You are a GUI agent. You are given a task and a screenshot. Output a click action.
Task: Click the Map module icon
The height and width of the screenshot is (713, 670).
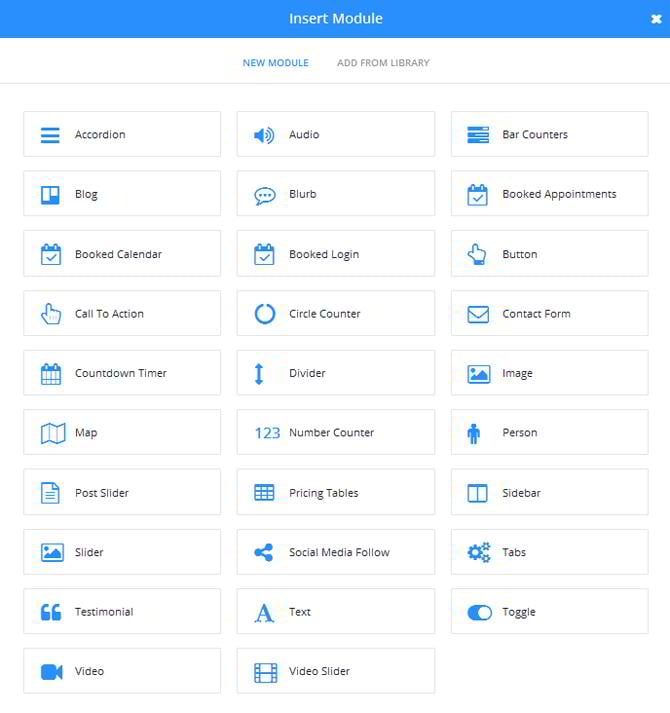coord(52,433)
